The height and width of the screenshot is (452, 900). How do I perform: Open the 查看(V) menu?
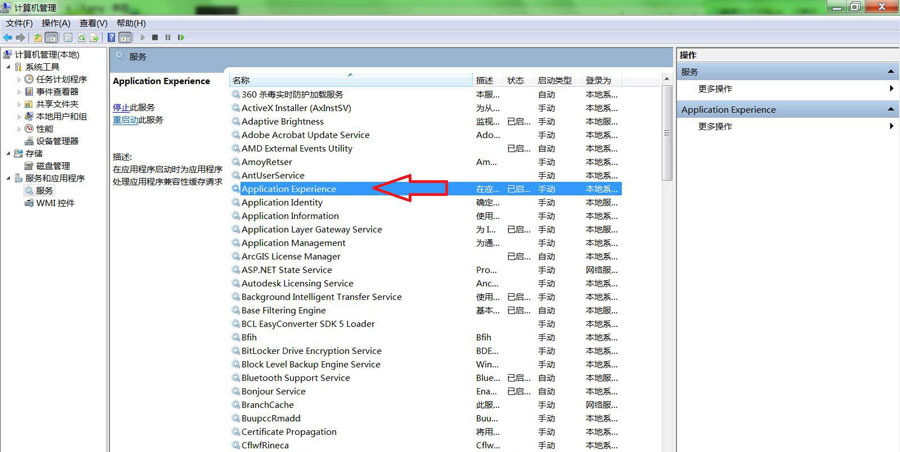[x=94, y=23]
